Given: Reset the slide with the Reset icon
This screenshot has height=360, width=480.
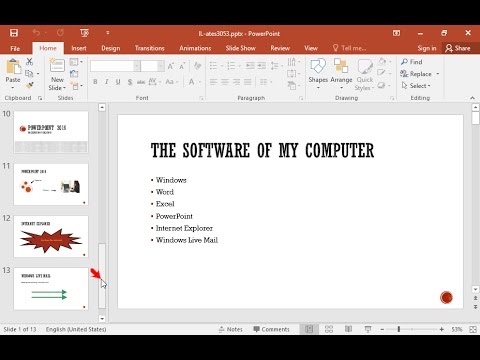Looking at the screenshot, I should [x=74, y=74].
